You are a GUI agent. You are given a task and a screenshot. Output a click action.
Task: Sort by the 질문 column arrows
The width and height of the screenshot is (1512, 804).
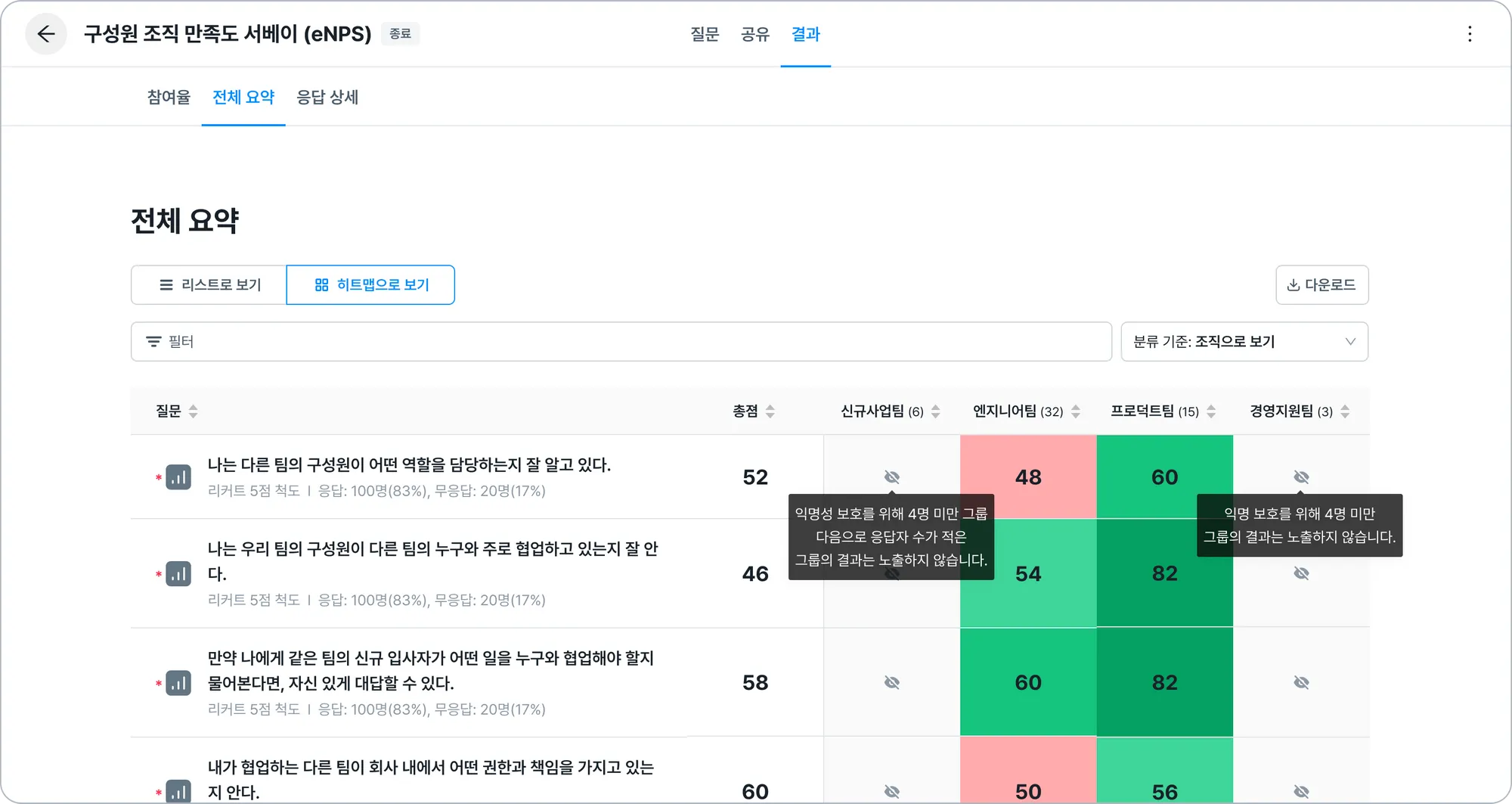[x=194, y=411]
